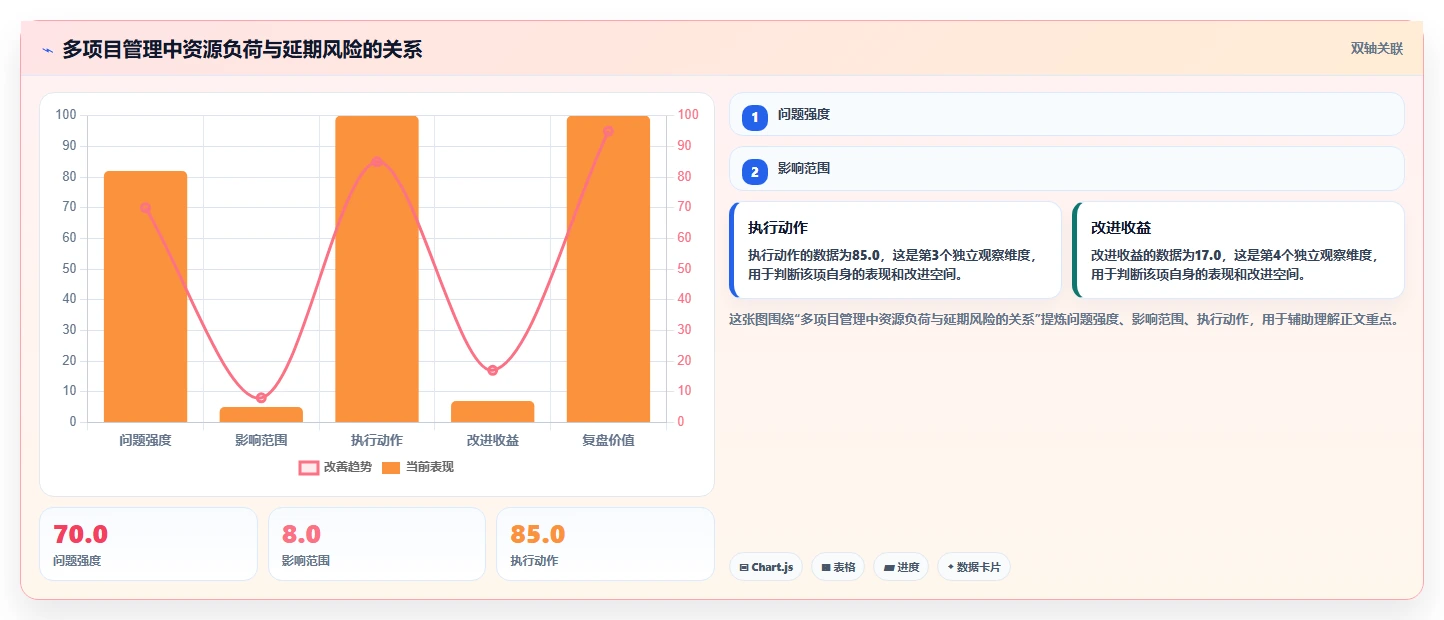
Task: Open the 改进收益 detail card
Action: click(x=1238, y=250)
